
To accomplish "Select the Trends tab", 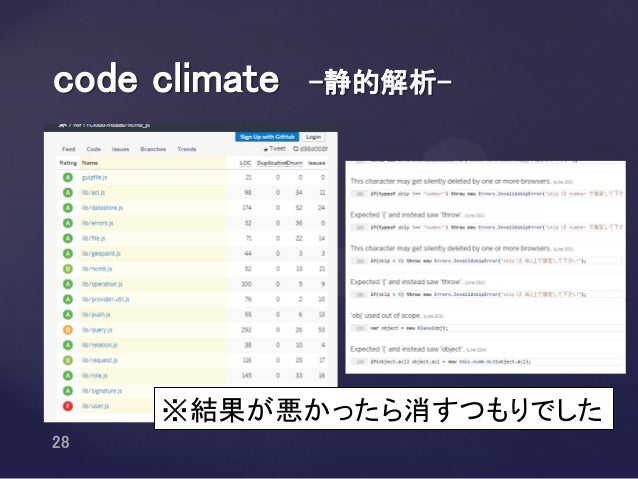I will tap(187, 149).
